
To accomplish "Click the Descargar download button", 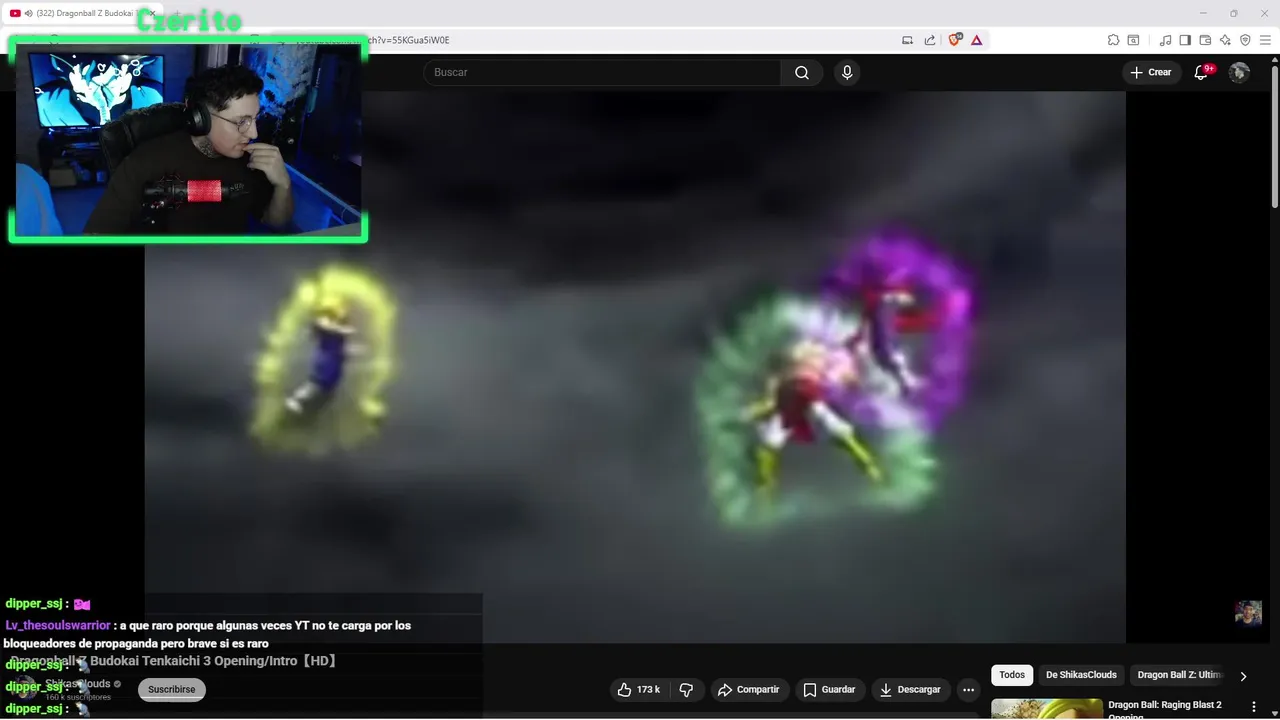I will click(x=910, y=689).
